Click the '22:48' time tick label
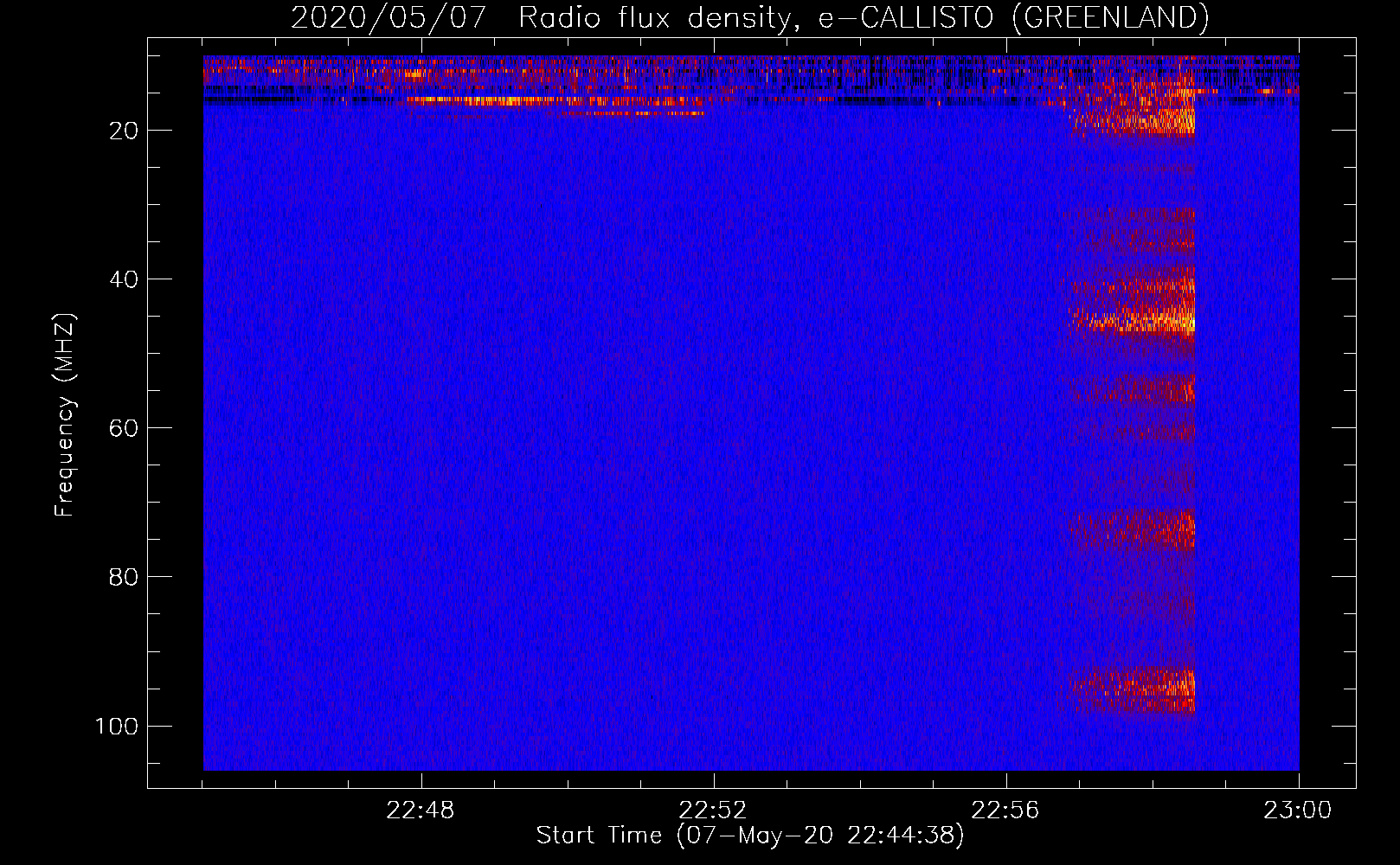 420,811
